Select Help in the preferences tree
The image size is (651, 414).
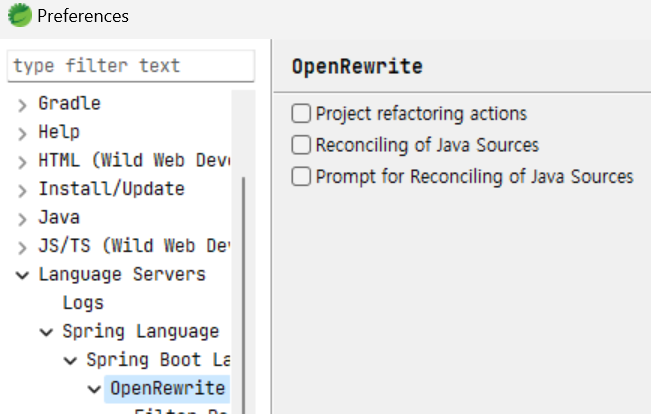[59, 132]
